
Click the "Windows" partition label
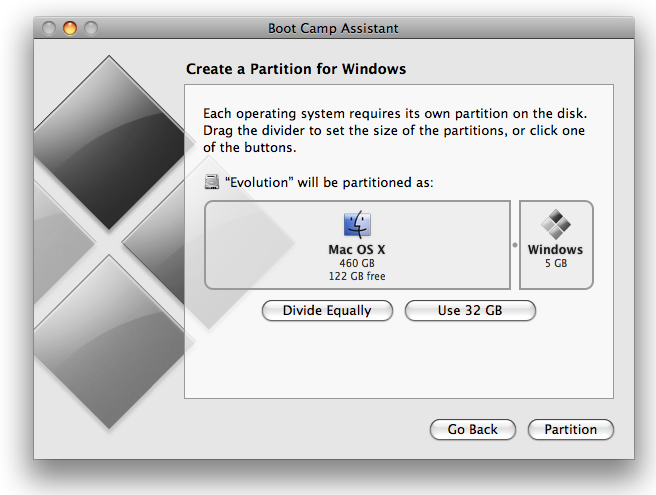point(556,249)
